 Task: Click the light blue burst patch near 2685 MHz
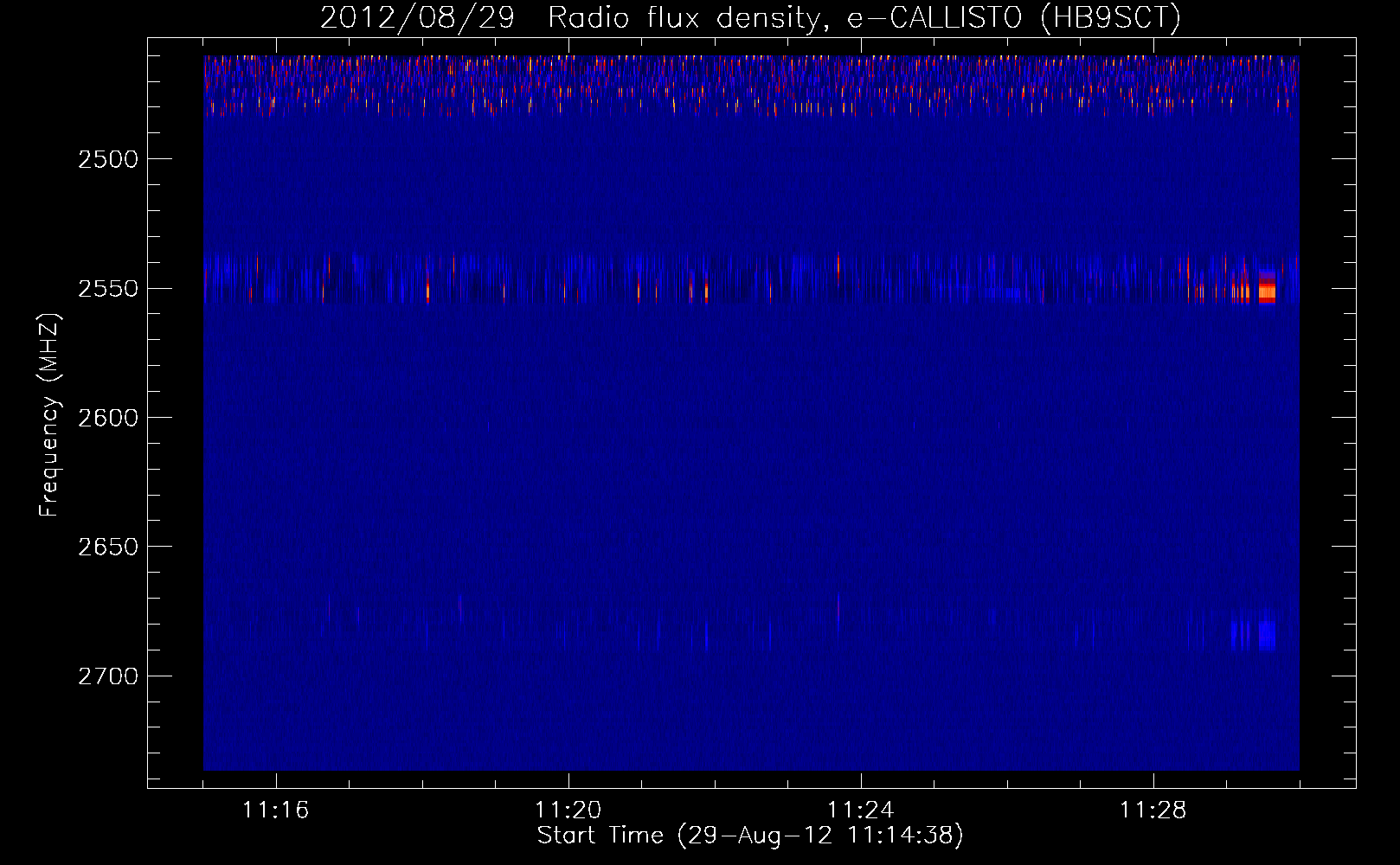click(1267, 635)
